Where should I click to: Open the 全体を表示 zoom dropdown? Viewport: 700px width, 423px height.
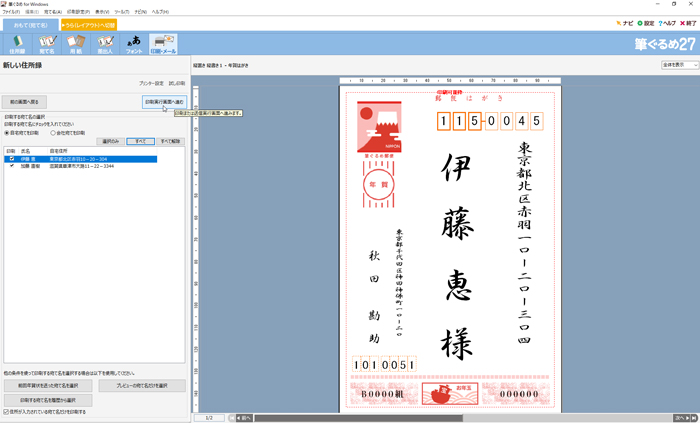(679, 65)
